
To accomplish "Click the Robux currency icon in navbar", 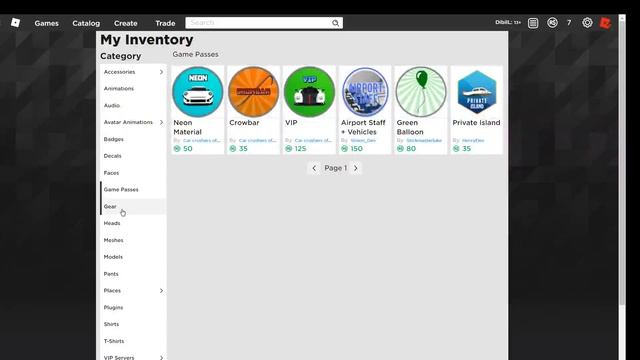I will pos(552,23).
